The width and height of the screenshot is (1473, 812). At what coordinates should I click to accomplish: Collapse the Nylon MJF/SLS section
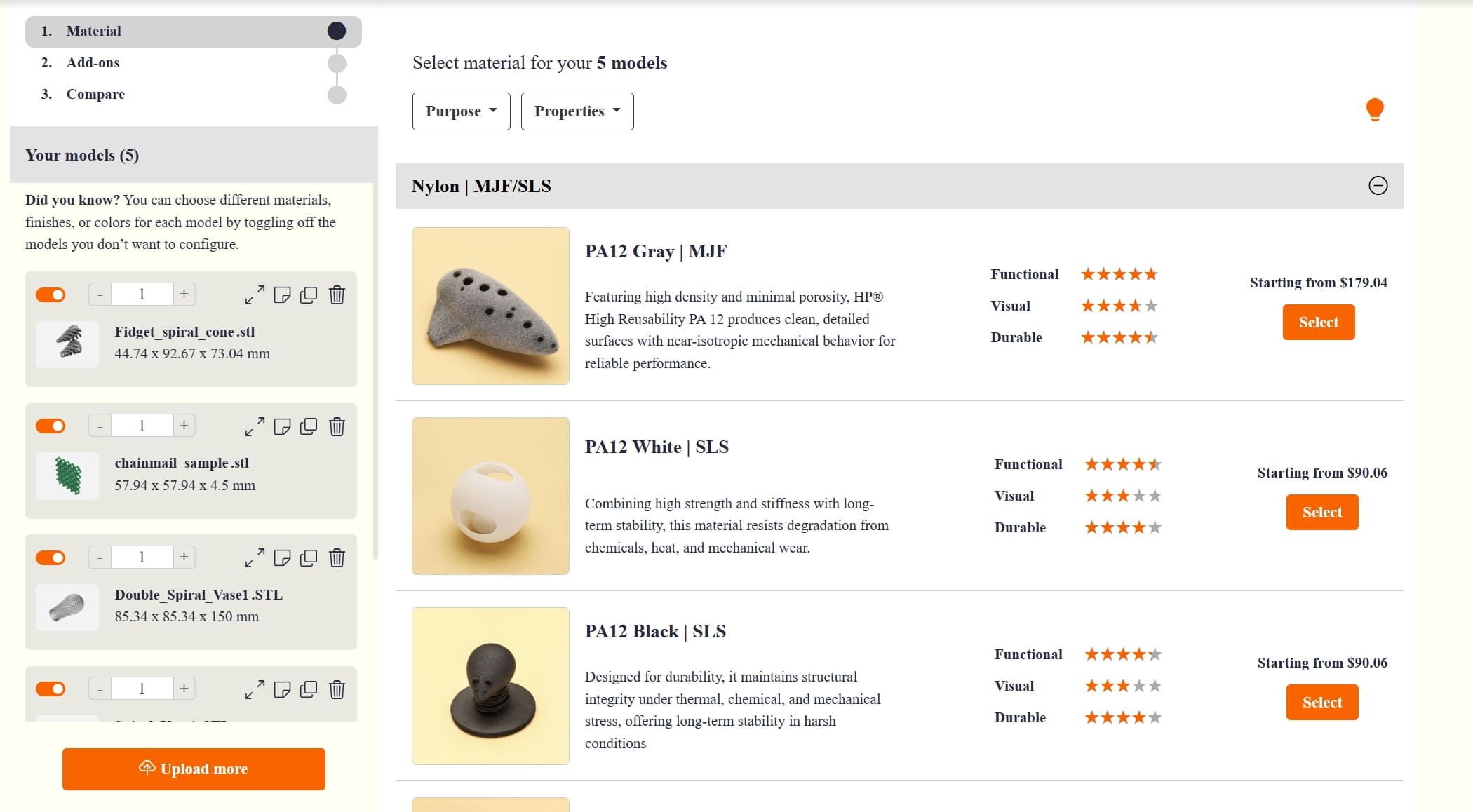tap(1378, 186)
